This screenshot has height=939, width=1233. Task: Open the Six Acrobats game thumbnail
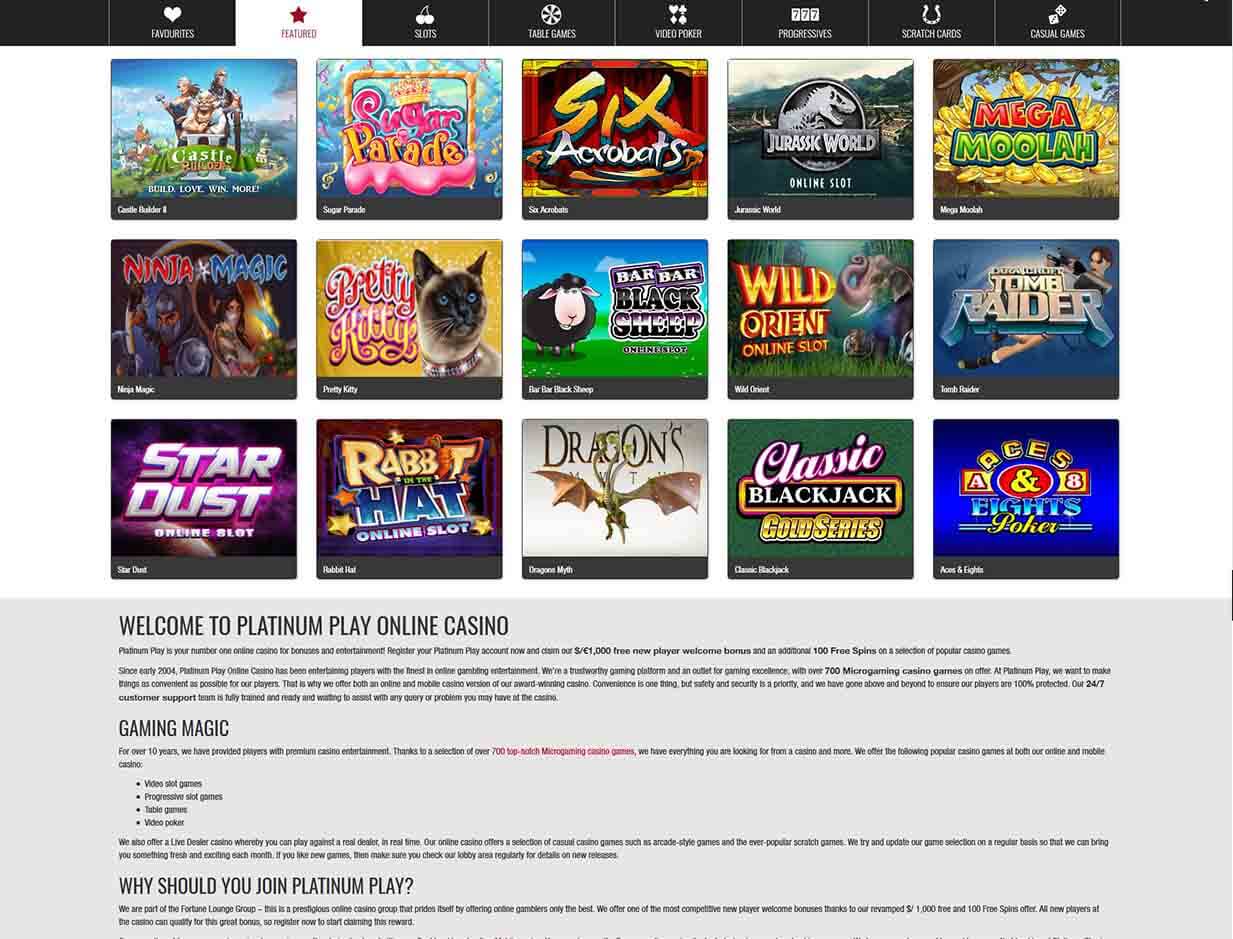click(x=615, y=129)
